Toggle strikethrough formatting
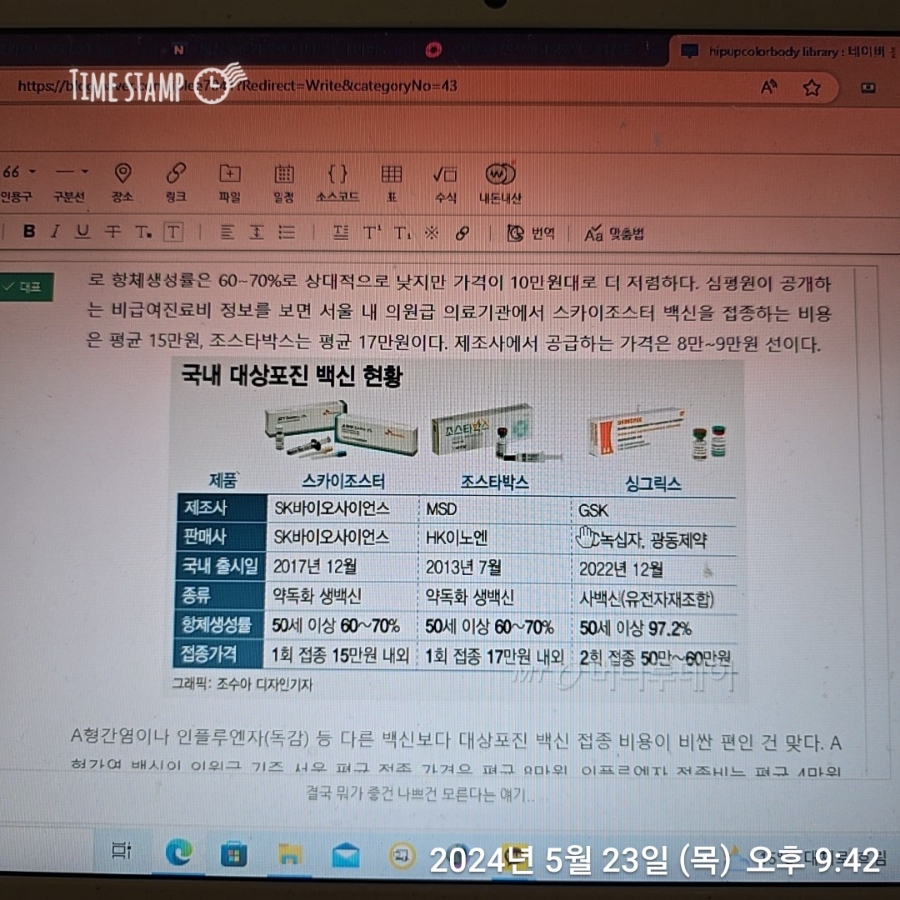The image size is (900, 900). coord(112,231)
